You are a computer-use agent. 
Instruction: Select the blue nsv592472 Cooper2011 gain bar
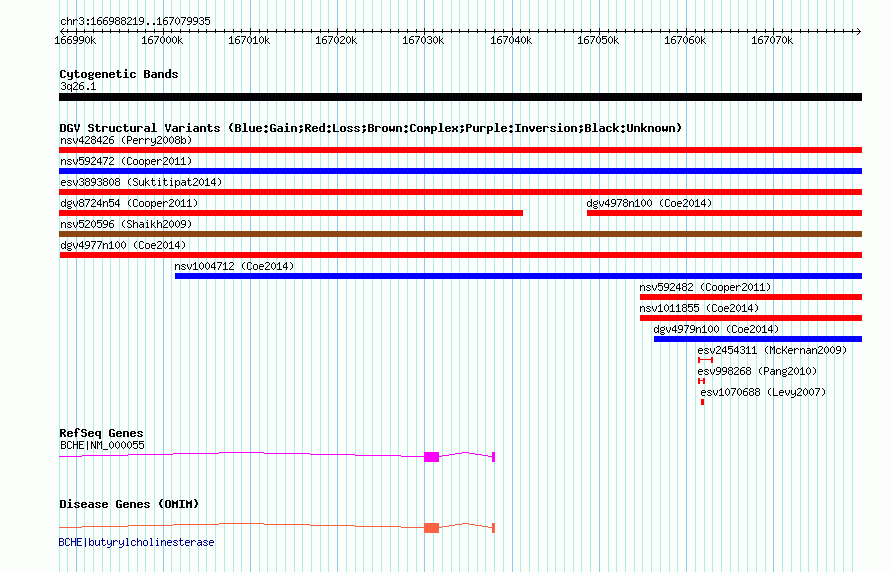click(460, 171)
